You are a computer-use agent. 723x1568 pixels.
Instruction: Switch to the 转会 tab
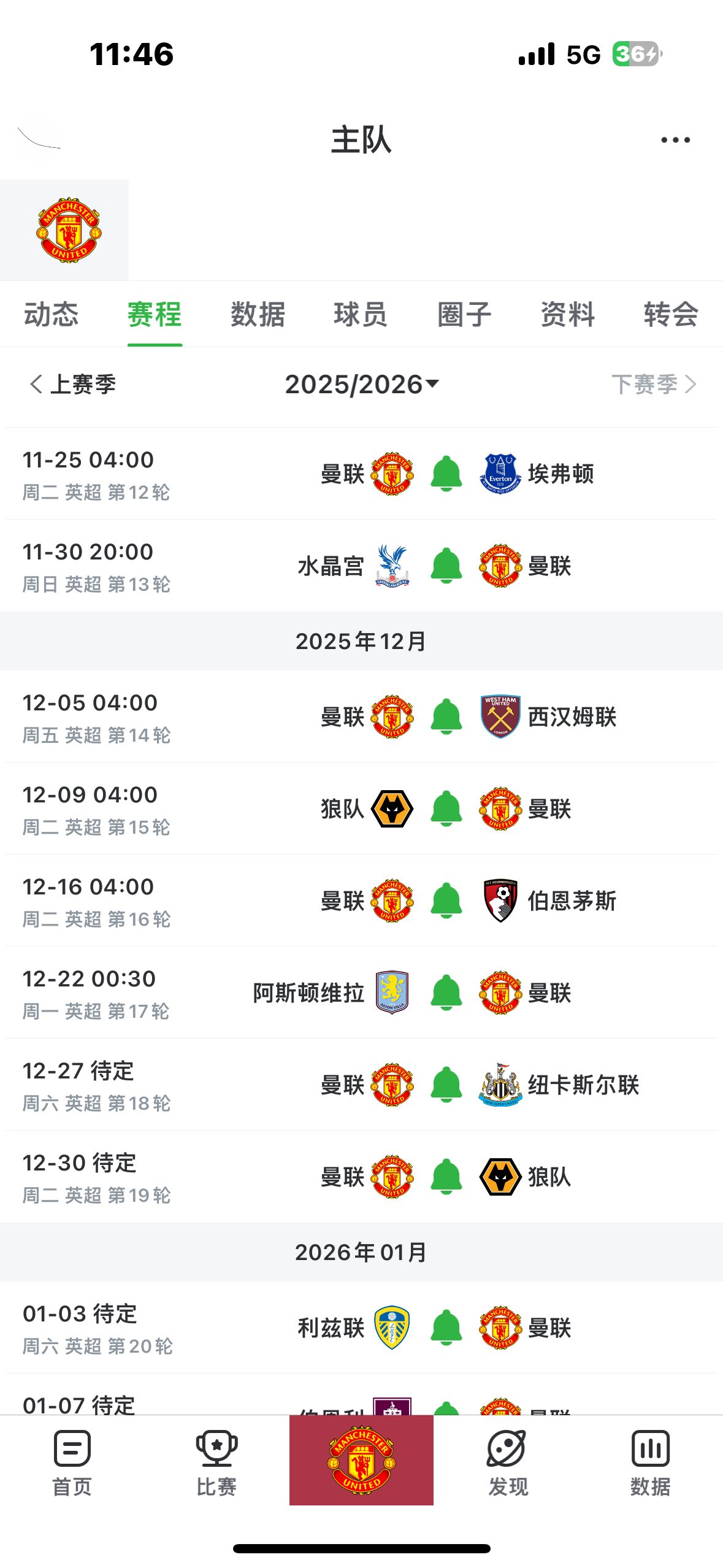tap(670, 315)
